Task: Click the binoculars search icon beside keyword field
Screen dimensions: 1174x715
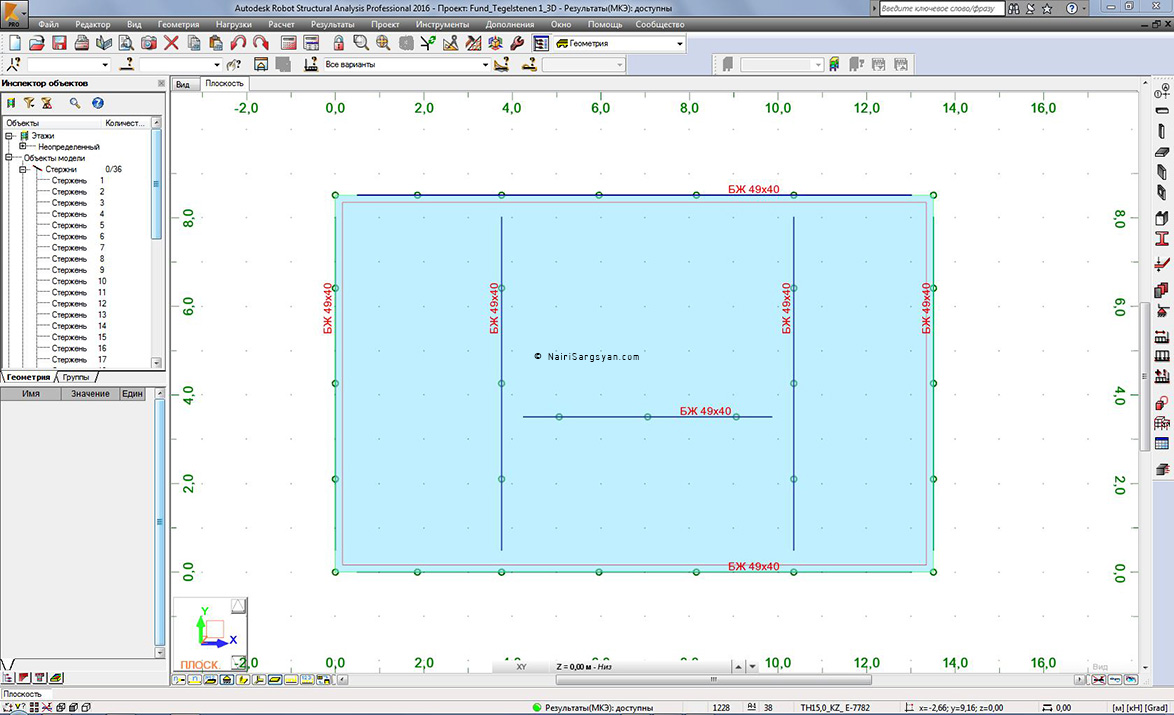Action: [1014, 8]
